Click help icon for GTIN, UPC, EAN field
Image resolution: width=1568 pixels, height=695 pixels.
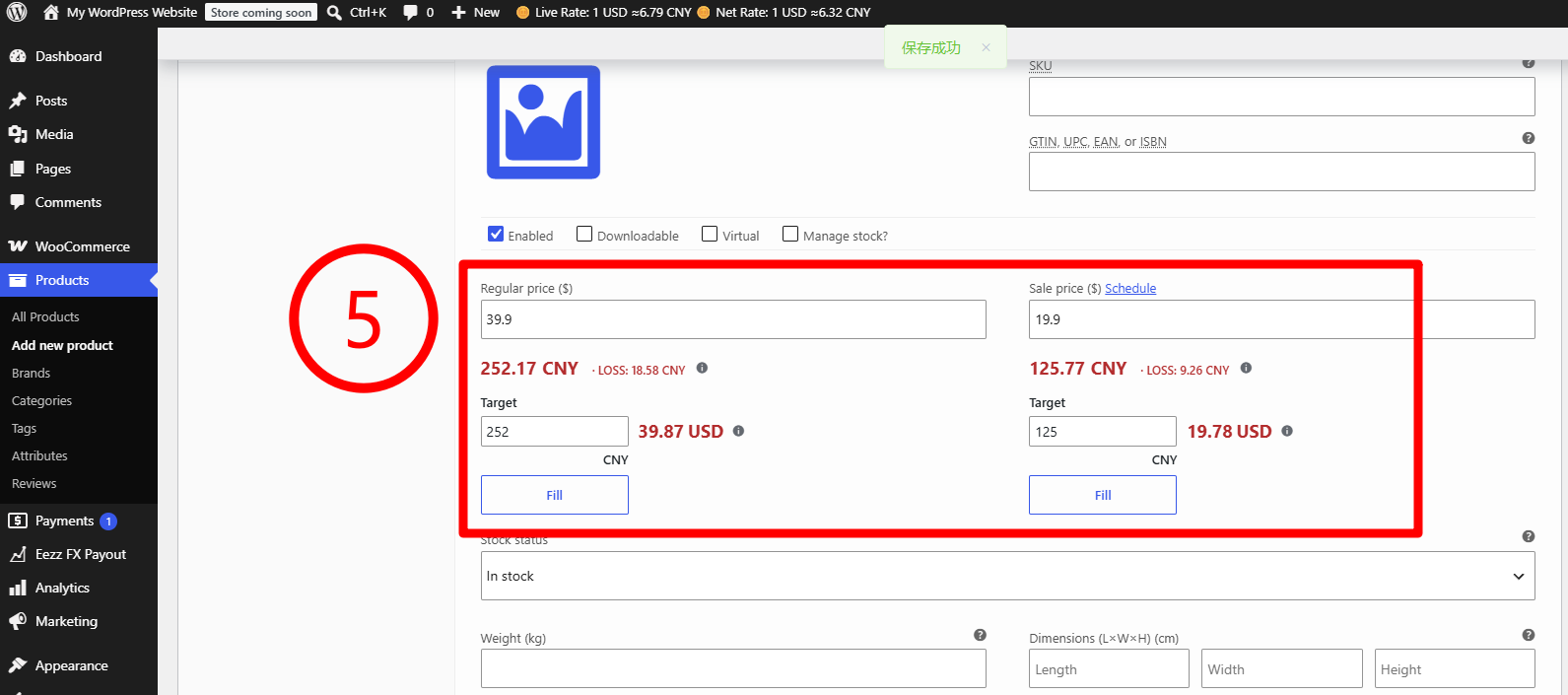[x=1529, y=138]
